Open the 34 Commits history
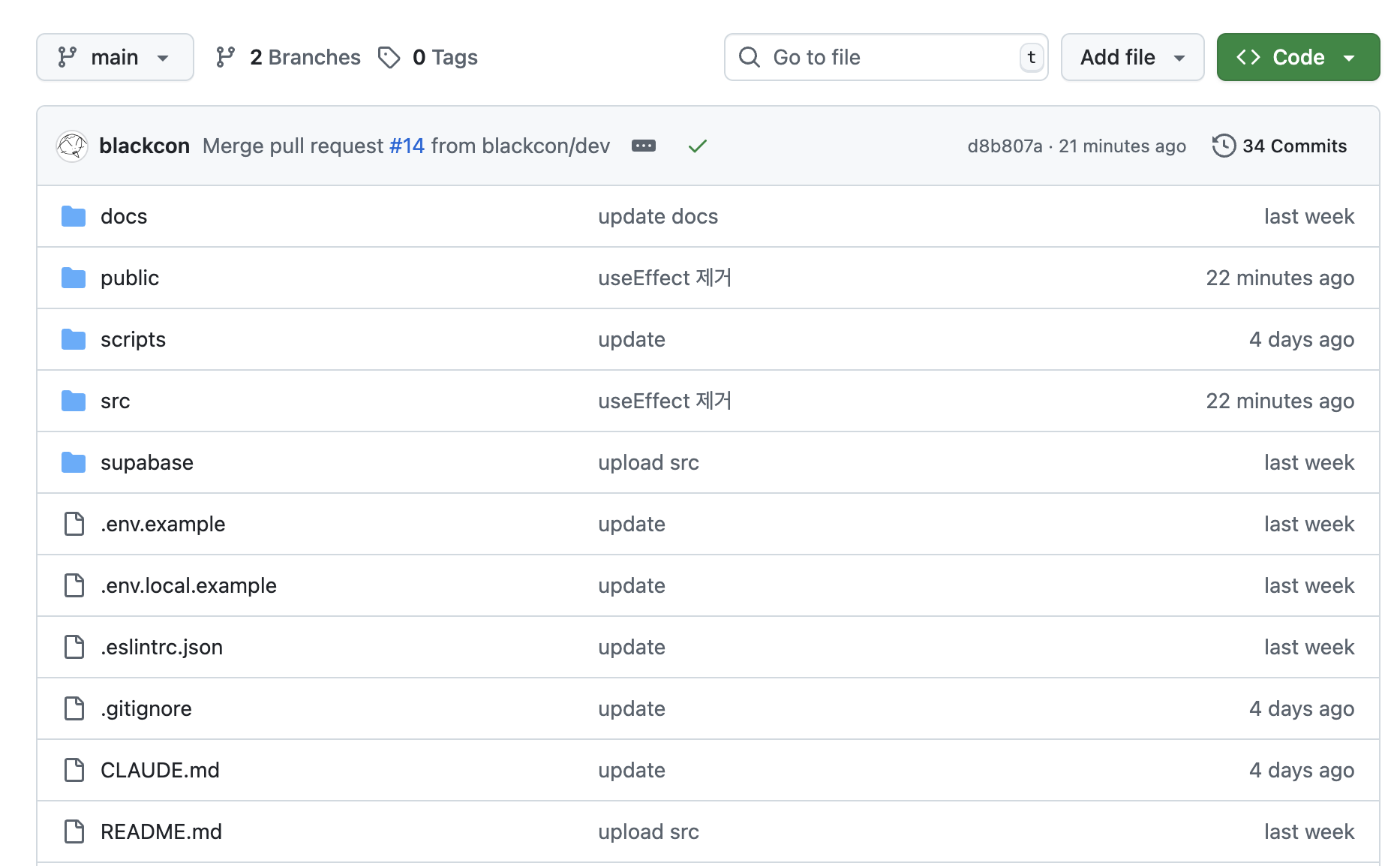 [1279, 146]
